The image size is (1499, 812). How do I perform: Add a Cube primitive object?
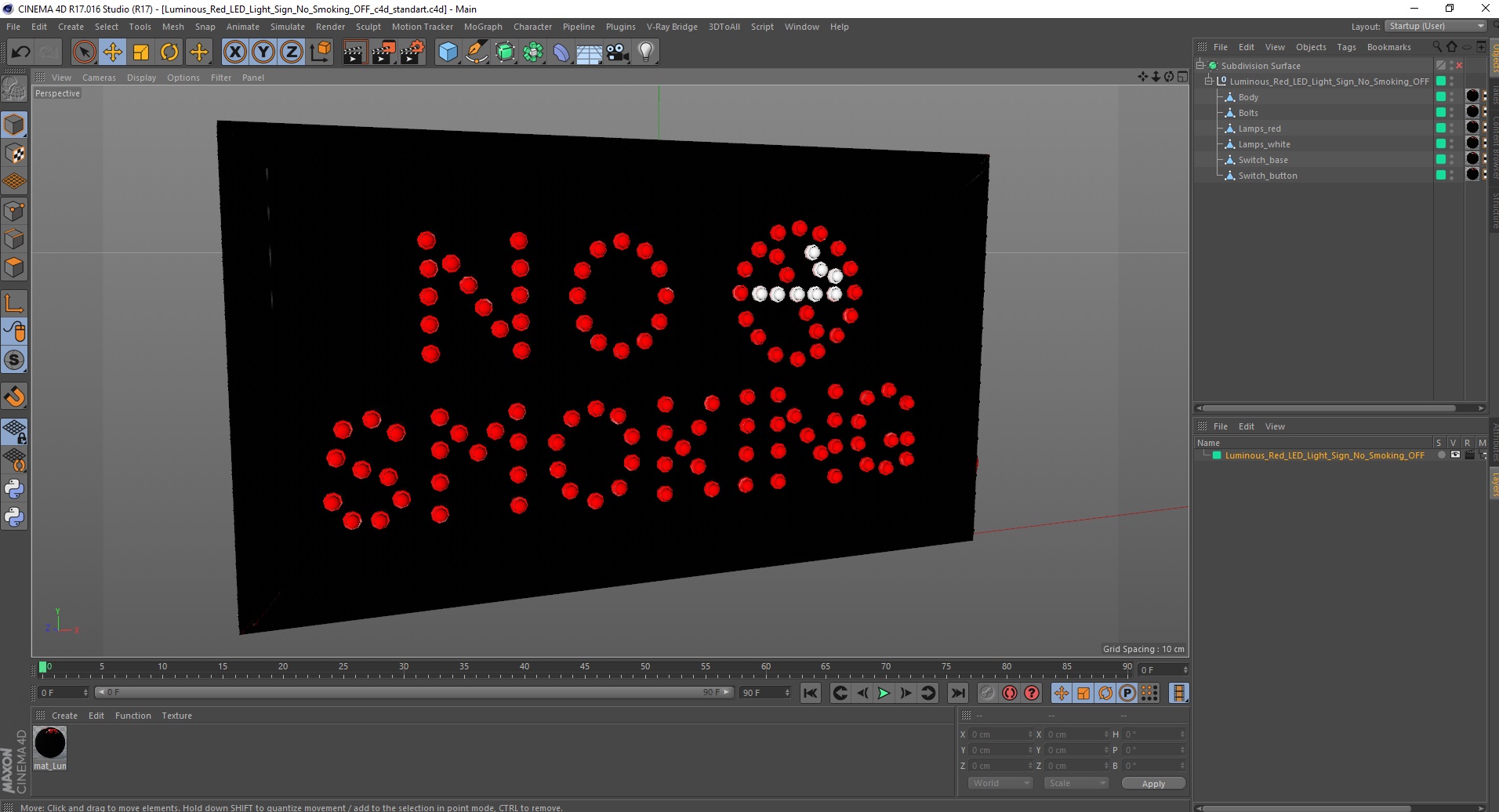(x=448, y=53)
